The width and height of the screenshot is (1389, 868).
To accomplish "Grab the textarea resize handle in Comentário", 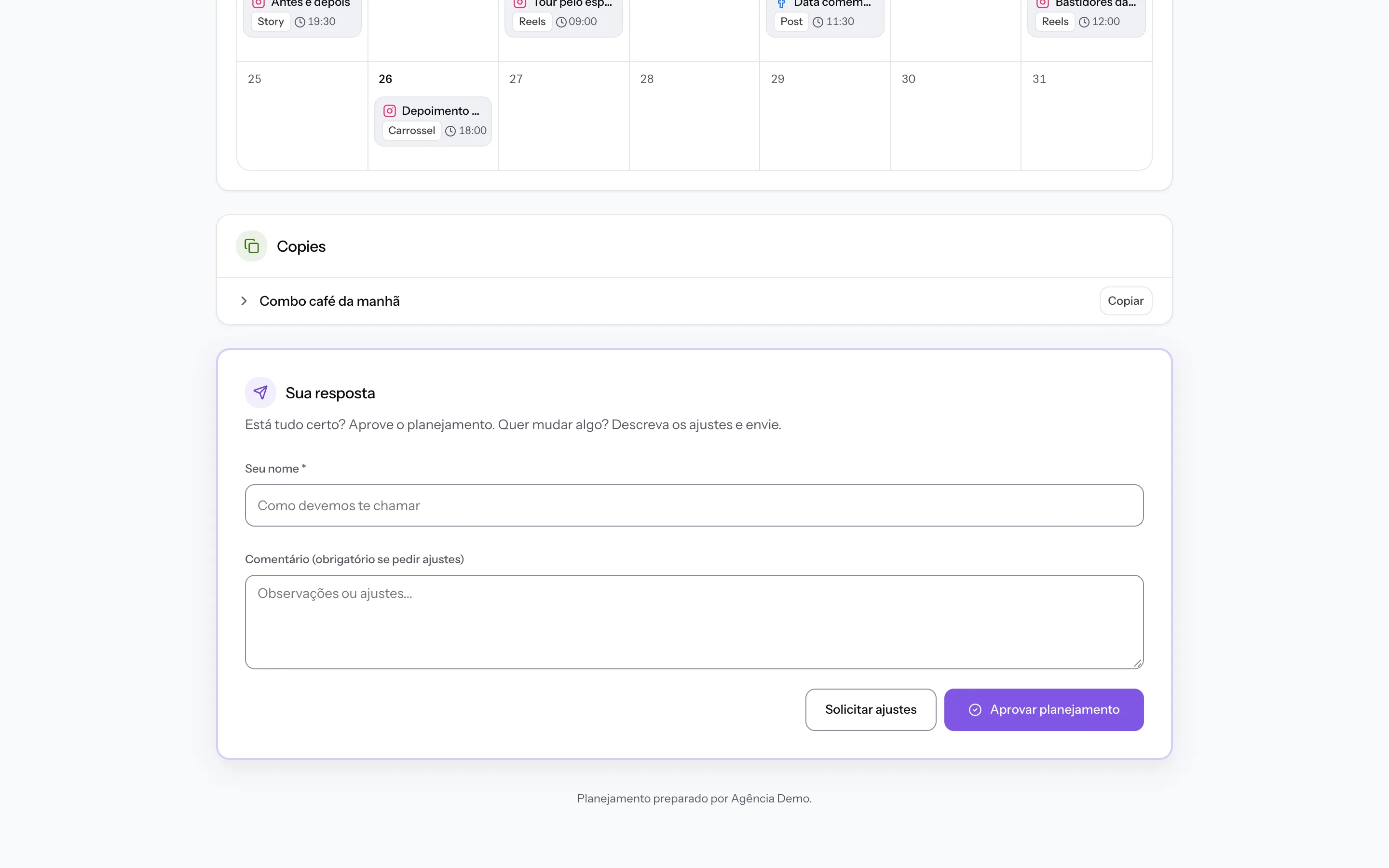I will 1137,663.
